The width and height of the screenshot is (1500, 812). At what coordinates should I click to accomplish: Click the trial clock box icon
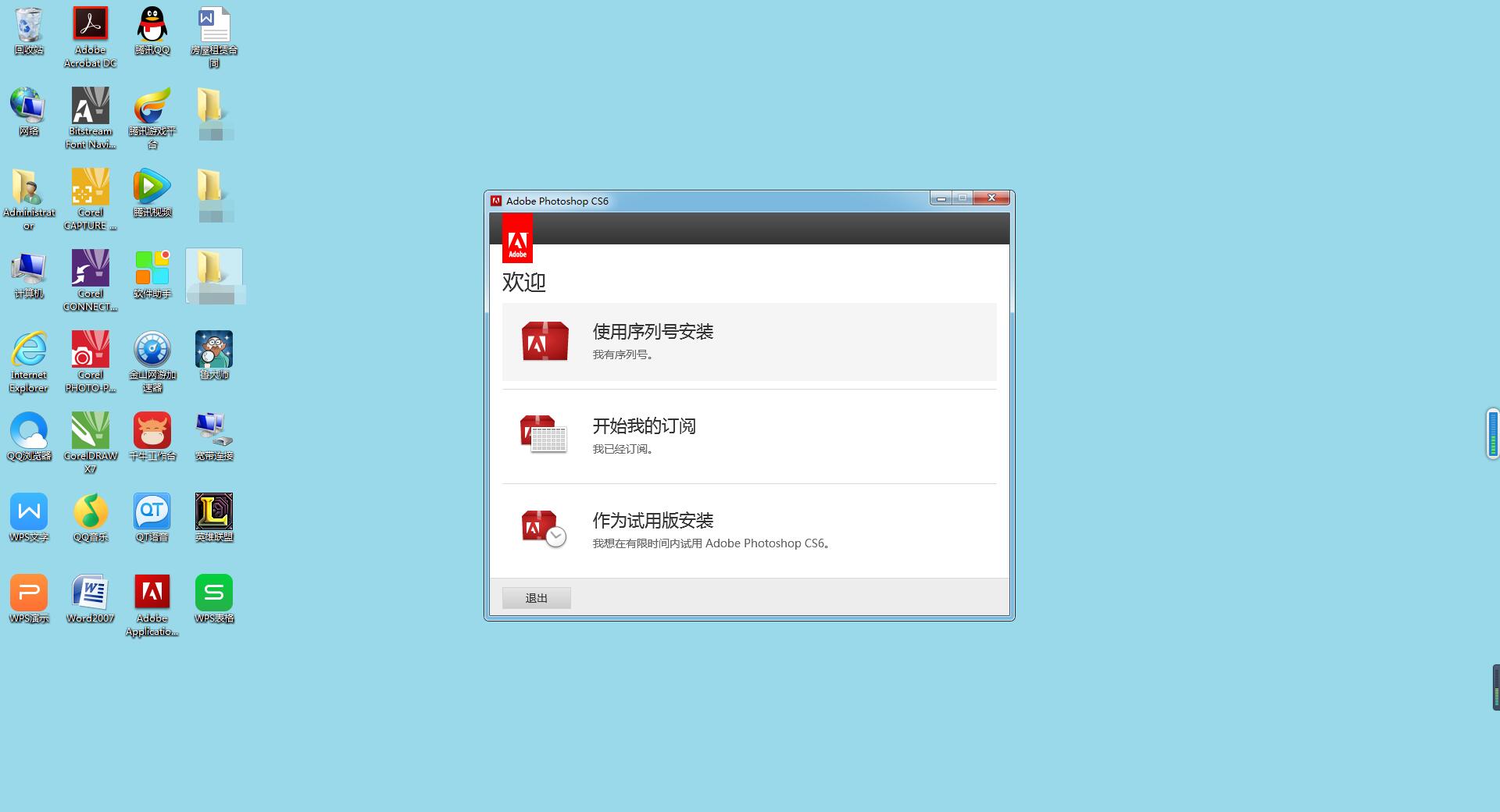click(x=544, y=529)
